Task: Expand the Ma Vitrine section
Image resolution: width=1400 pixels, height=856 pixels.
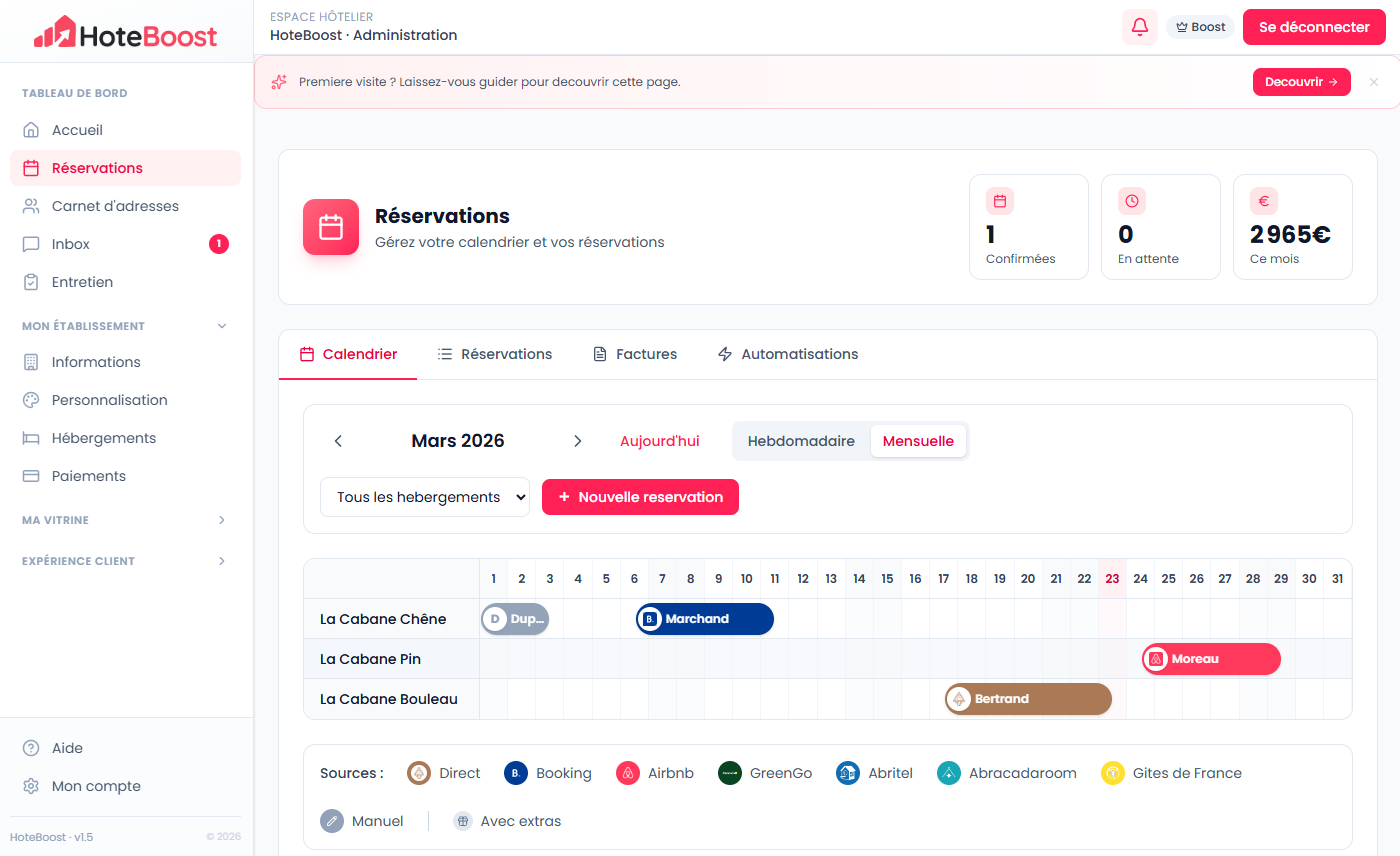Action: [x=222, y=520]
